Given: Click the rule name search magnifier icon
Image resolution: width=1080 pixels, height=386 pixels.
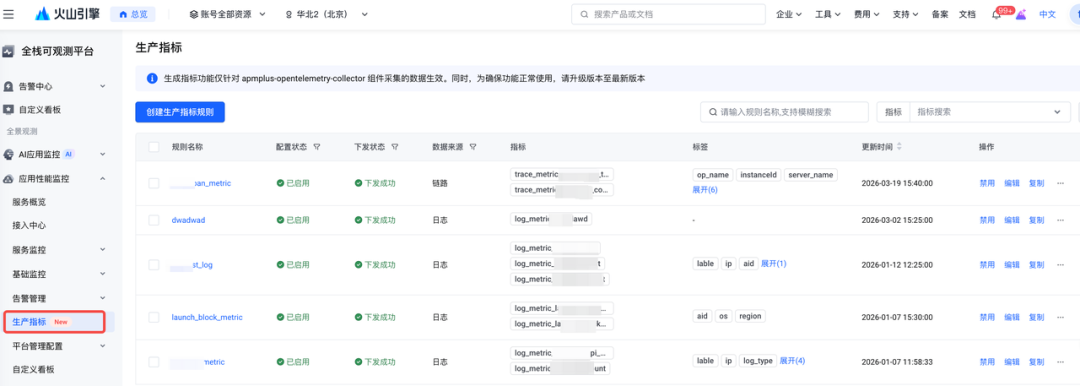Looking at the screenshot, I should [712, 112].
